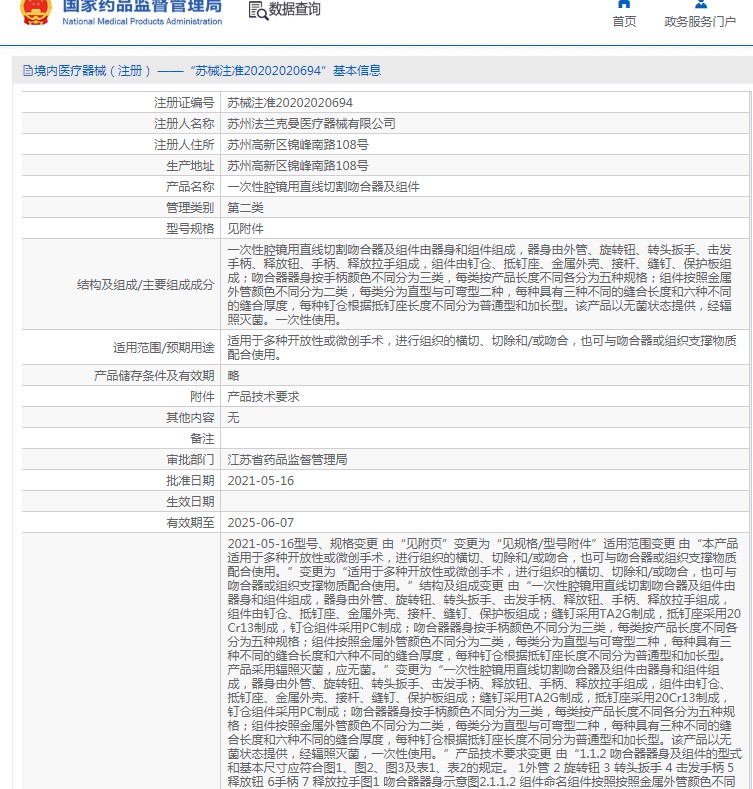Click the 型号规格 label
The image size is (753, 789).
click(190, 229)
